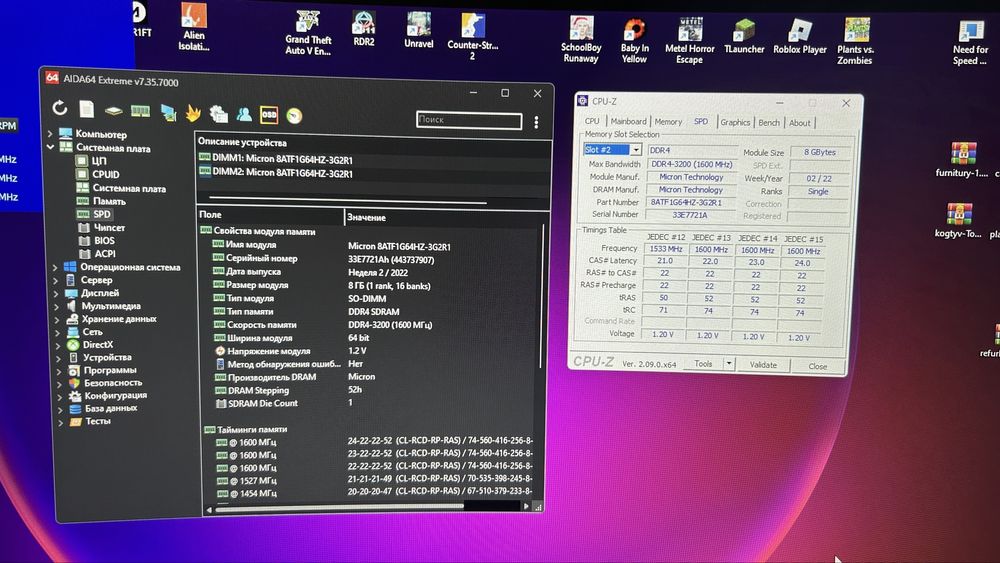Open the network computer icon in AIDA64 toolbar
Image resolution: width=1000 pixels, height=563 pixels.
tap(168, 112)
